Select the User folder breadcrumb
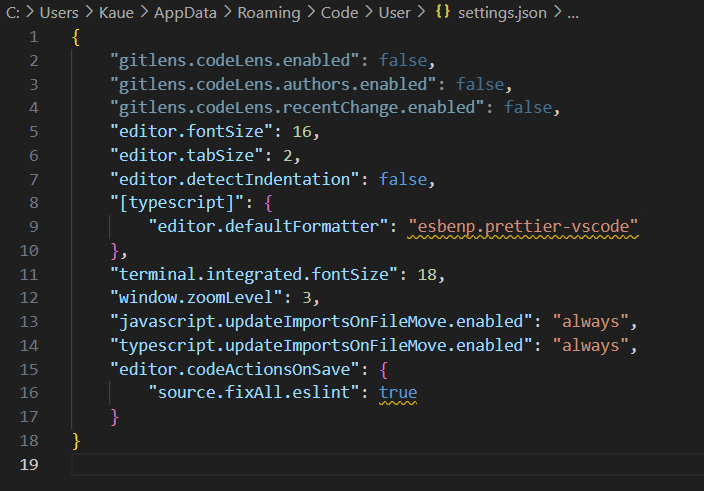 [393, 15]
